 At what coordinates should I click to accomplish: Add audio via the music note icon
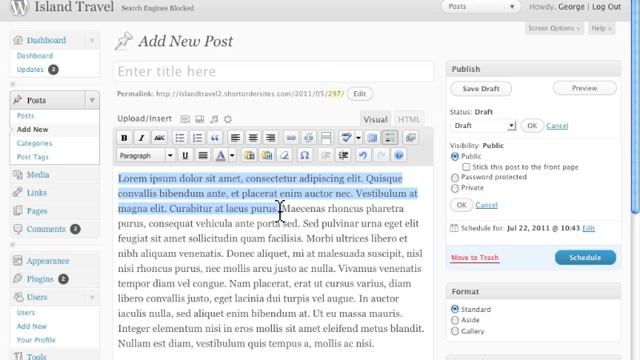[x=214, y=119]
